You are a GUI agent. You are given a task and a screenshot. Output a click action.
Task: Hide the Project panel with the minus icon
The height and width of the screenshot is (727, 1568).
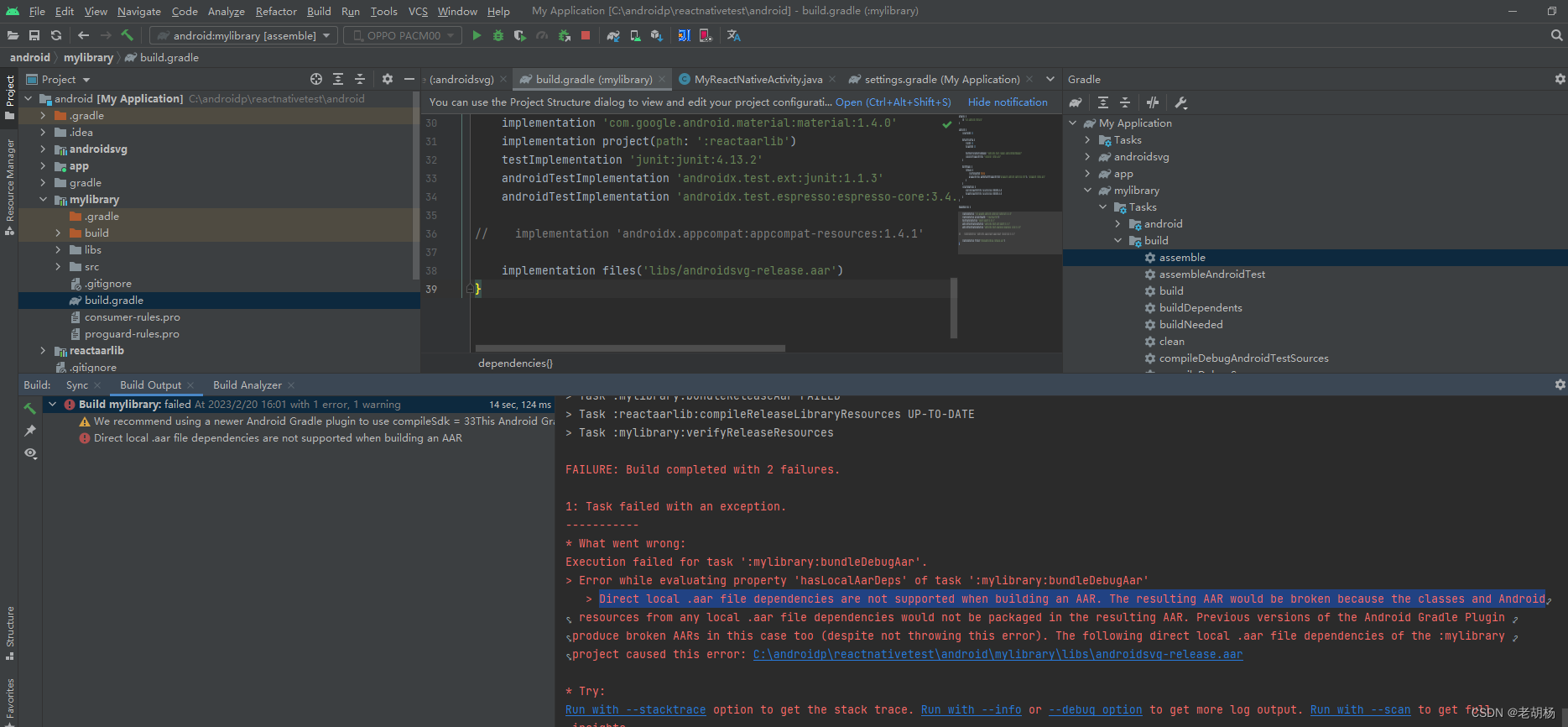click(409, 79)
